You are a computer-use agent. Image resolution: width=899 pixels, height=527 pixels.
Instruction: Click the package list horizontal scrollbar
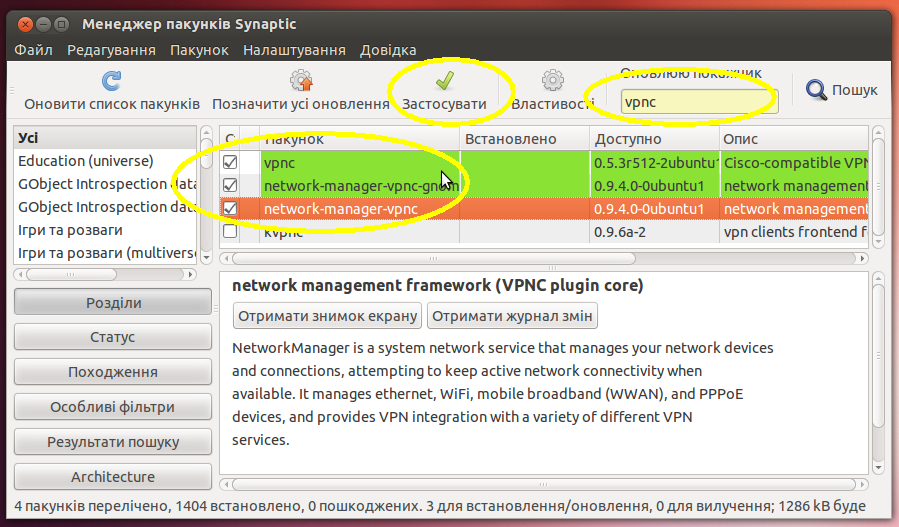tap(433, 259)
